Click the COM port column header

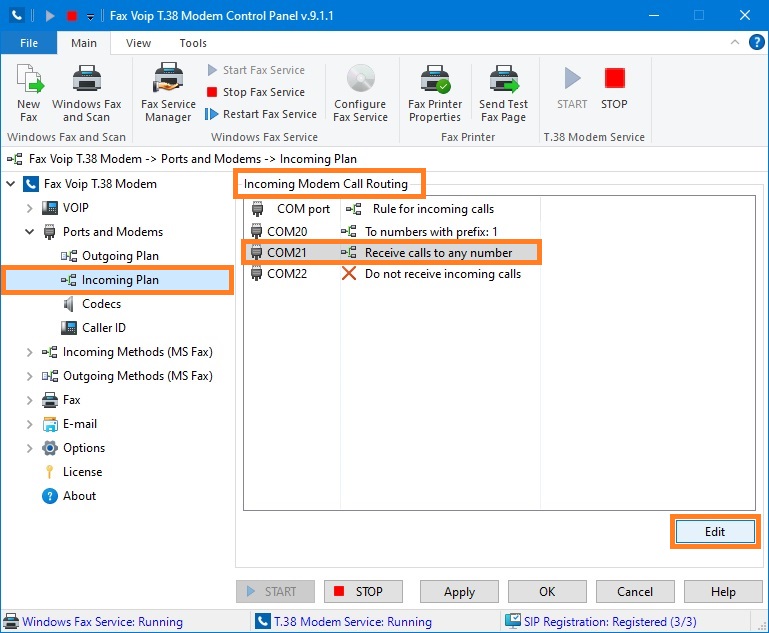click(292, 209)
